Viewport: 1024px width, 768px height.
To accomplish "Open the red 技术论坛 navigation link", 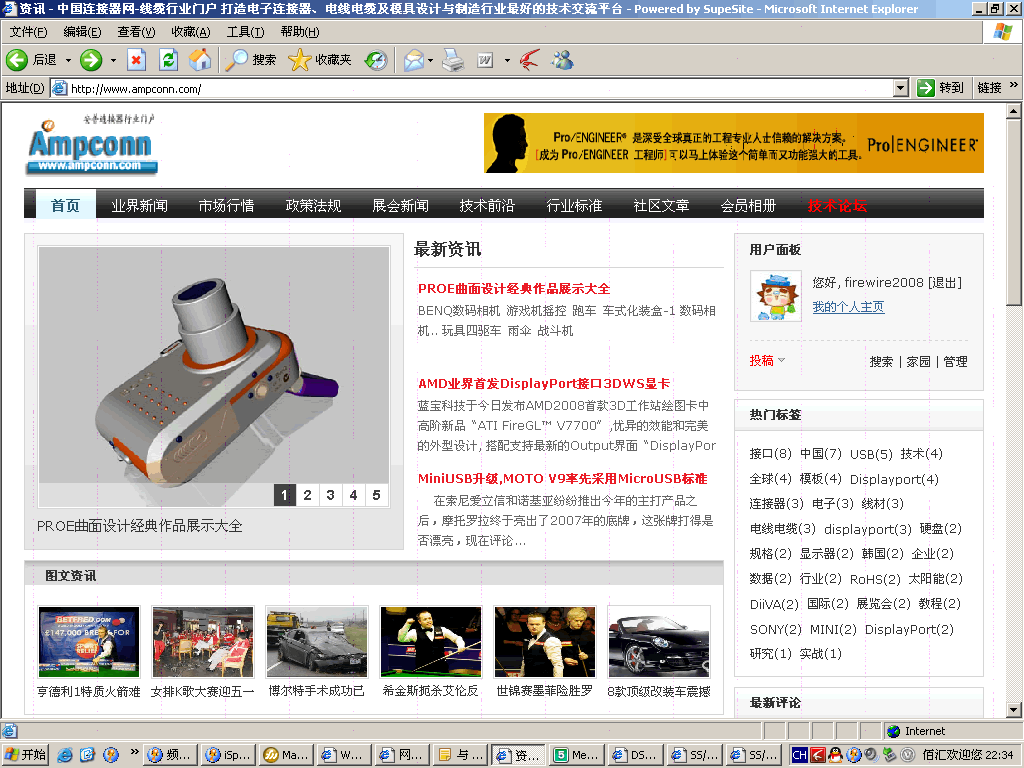I will (837, 205).
